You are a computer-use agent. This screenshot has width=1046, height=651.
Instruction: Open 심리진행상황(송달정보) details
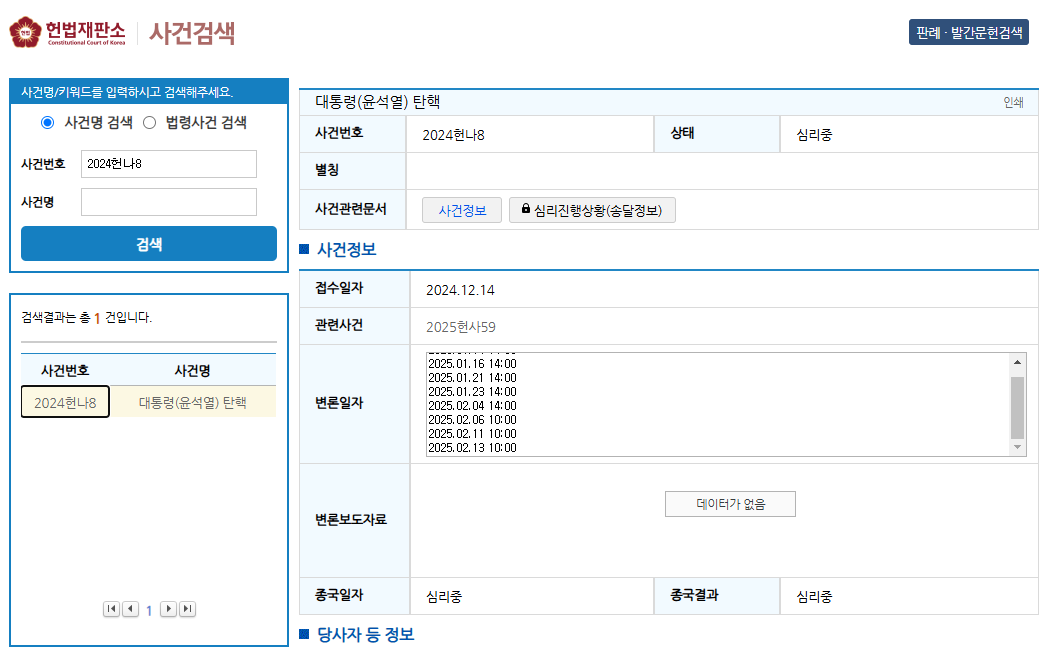[592, 210]
